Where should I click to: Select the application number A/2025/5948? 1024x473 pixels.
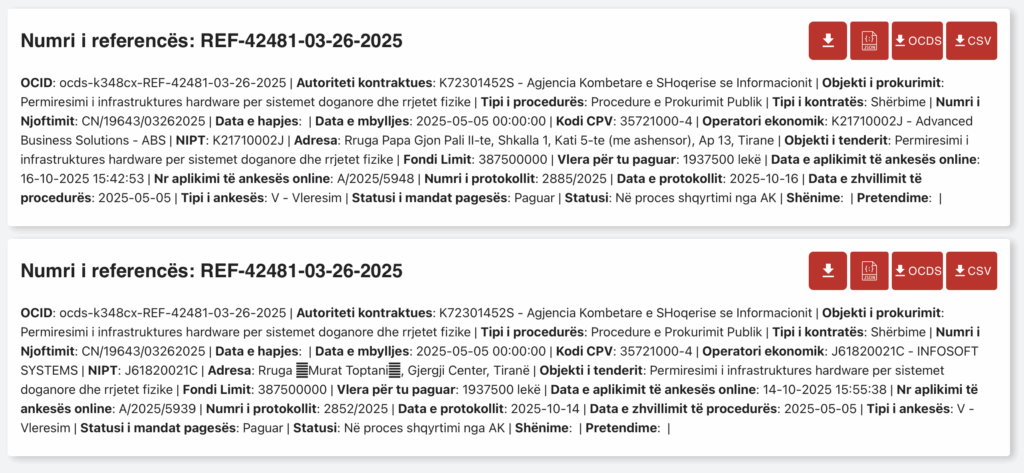[377, 179]
